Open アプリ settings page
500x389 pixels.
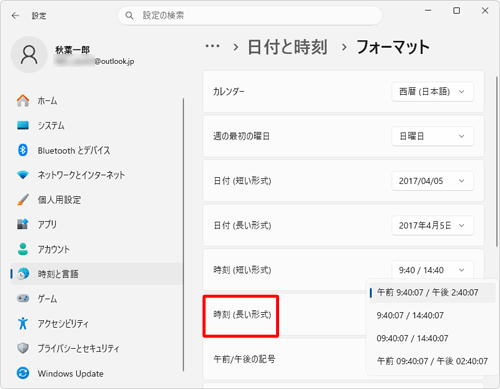pyautogui.click(x=97, y=224)
